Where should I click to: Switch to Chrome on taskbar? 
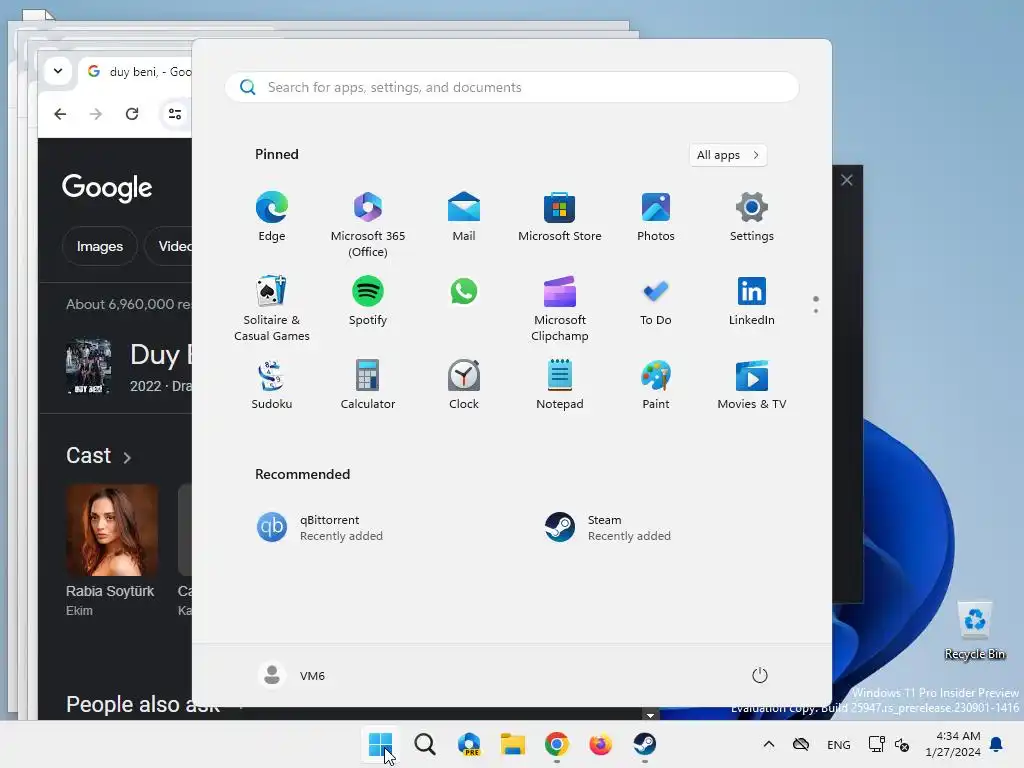coord(556,744)
